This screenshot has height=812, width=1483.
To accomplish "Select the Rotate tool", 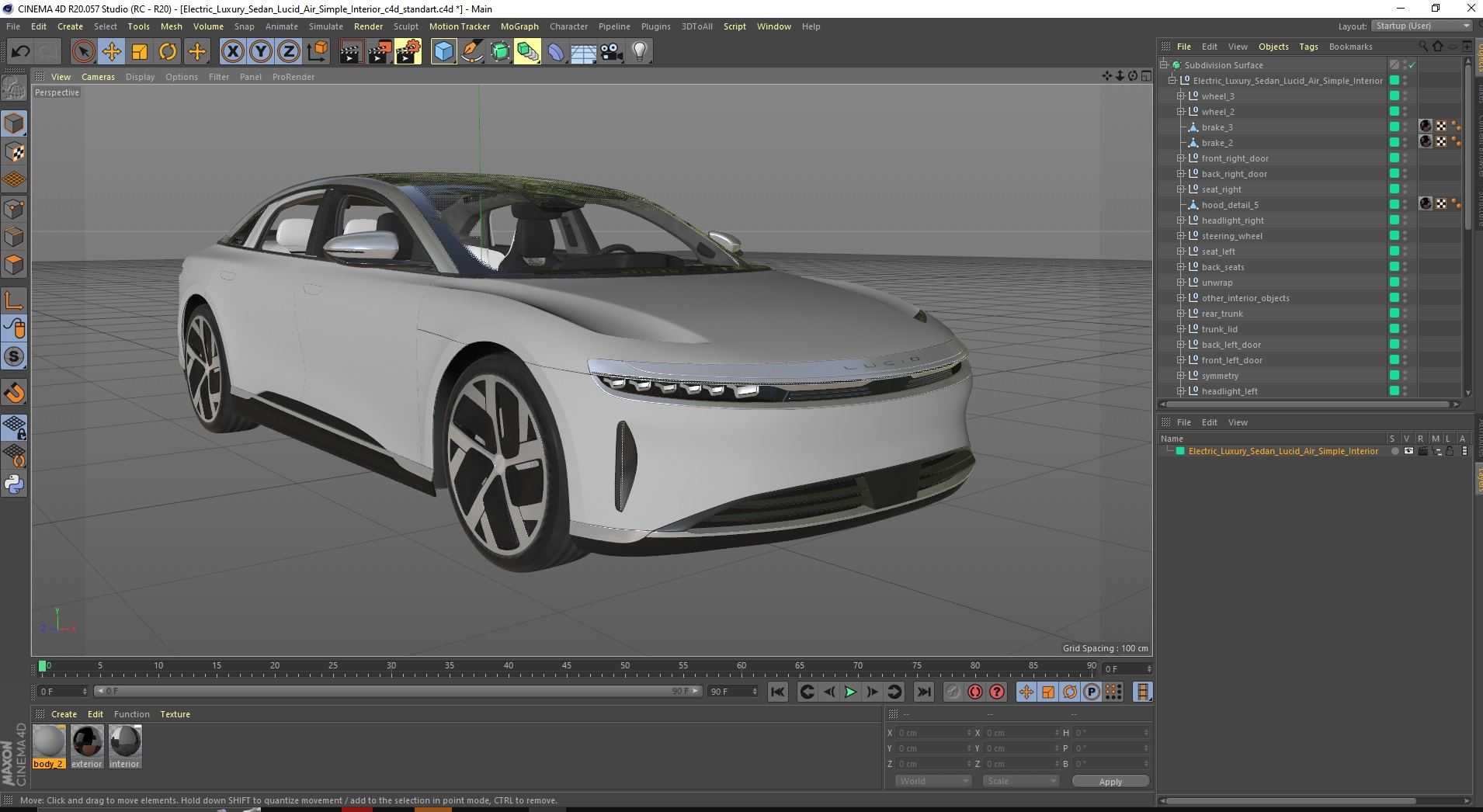I will 168,52.
